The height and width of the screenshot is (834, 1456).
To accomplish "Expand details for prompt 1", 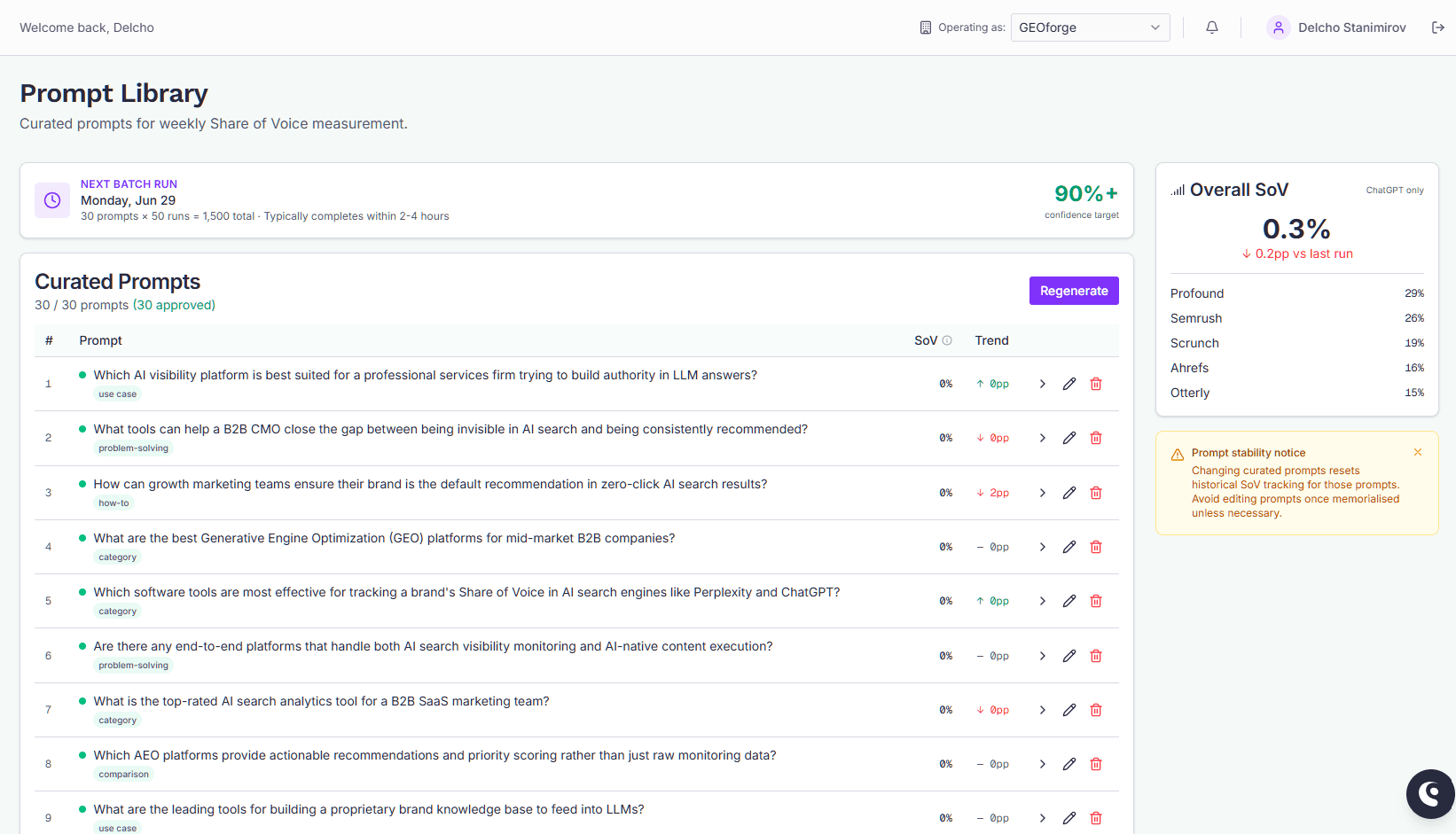I will (x=1043, y=384).
